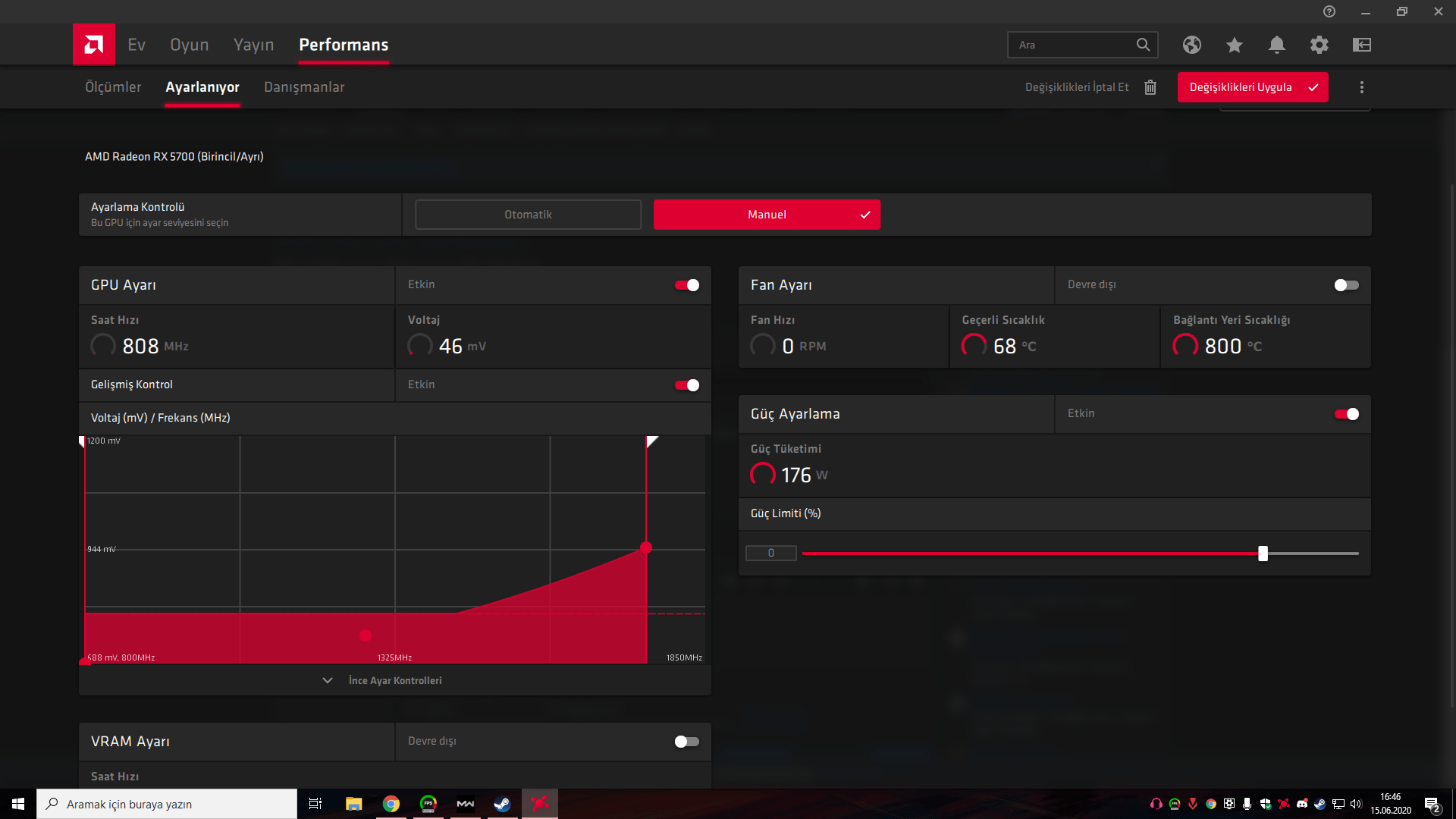Click Değişiklikleri Uygula button

(x=1252, y=87)
